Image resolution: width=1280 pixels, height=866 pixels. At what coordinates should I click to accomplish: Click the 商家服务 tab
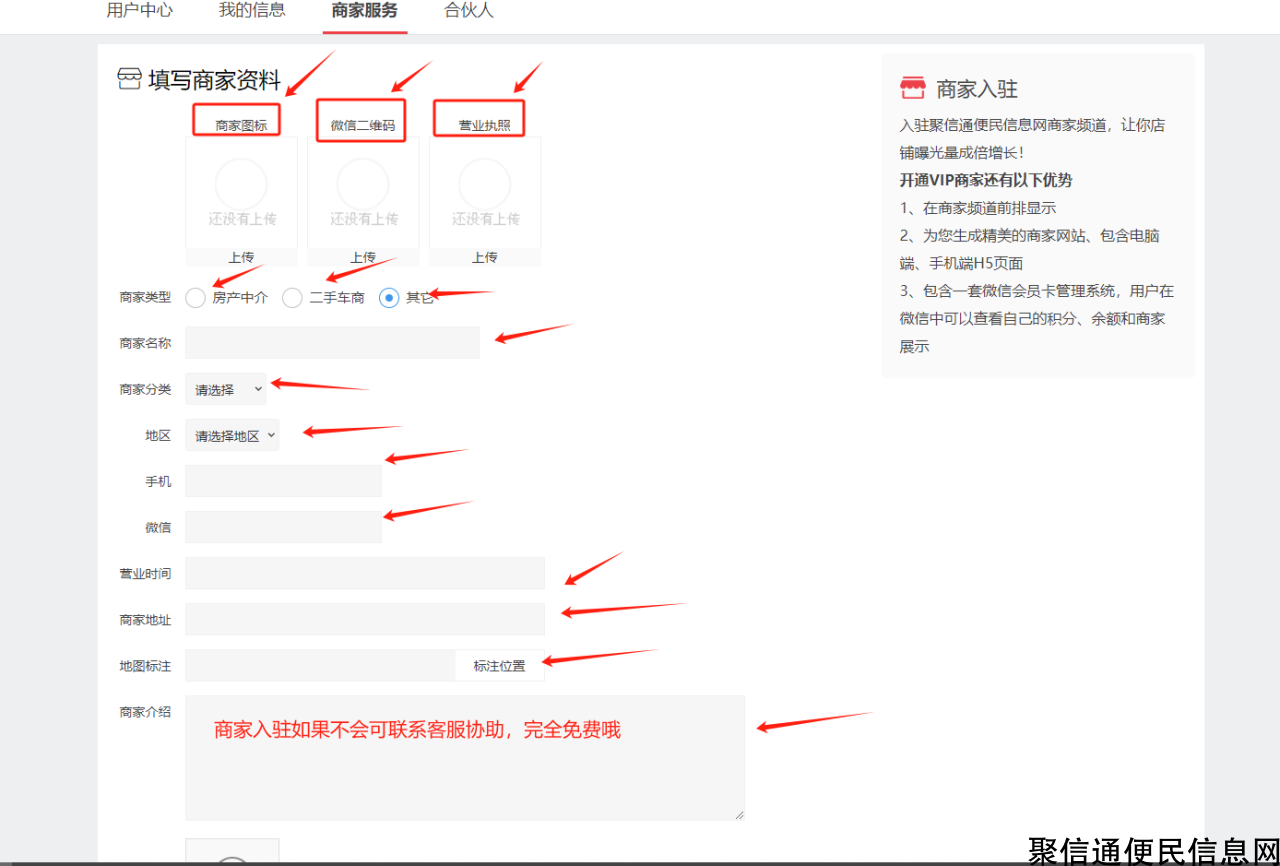pos(365,11)
